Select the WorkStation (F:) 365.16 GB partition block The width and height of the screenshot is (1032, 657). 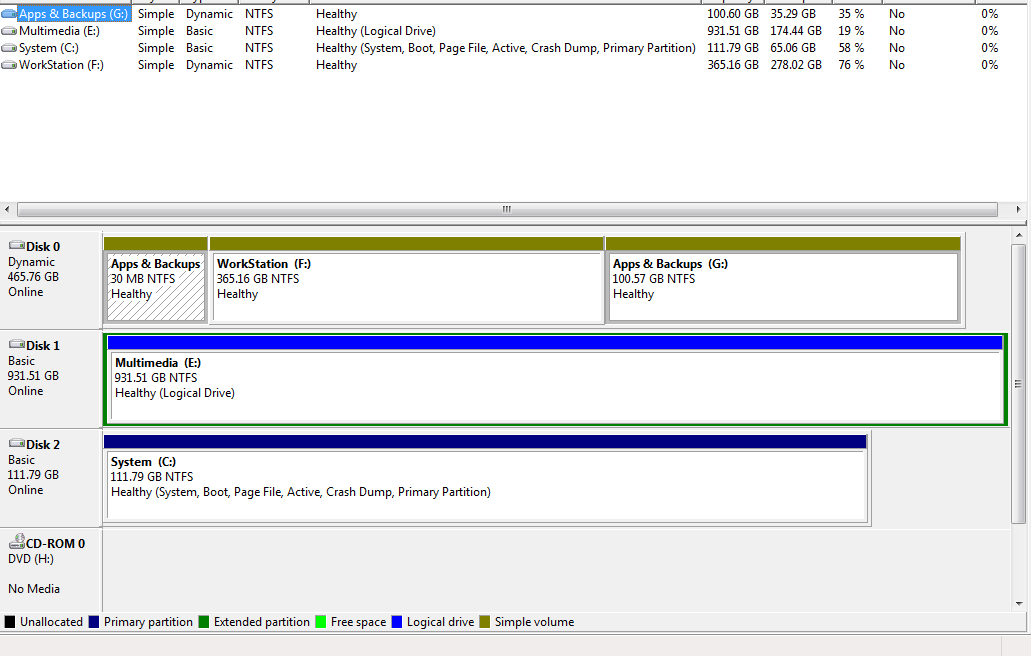[x=406, y=287]
